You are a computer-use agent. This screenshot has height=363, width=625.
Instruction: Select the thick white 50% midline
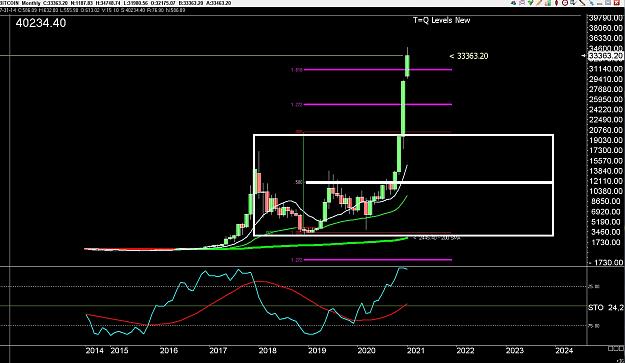coord(430,182)
